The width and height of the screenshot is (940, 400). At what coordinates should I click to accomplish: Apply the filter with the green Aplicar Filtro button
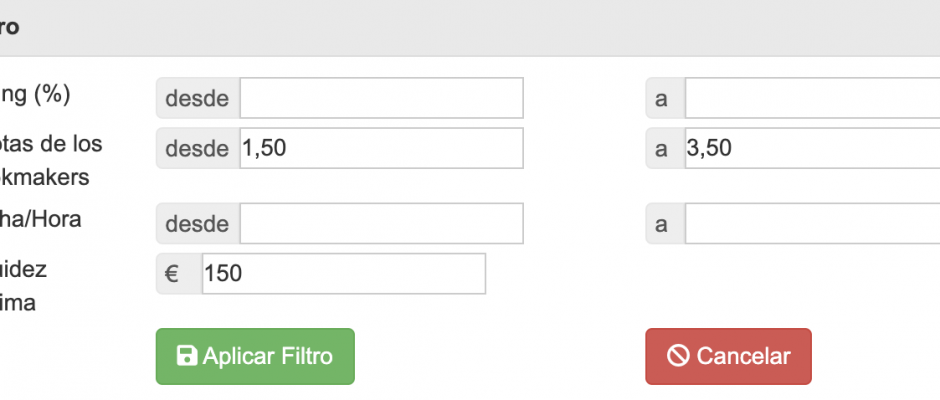click(x=255, y=356)
